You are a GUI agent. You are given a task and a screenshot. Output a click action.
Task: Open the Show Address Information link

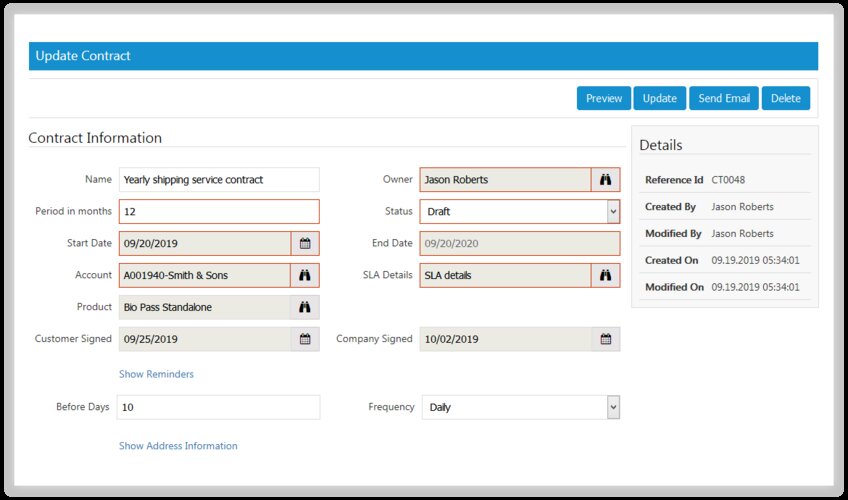[178, 446]
